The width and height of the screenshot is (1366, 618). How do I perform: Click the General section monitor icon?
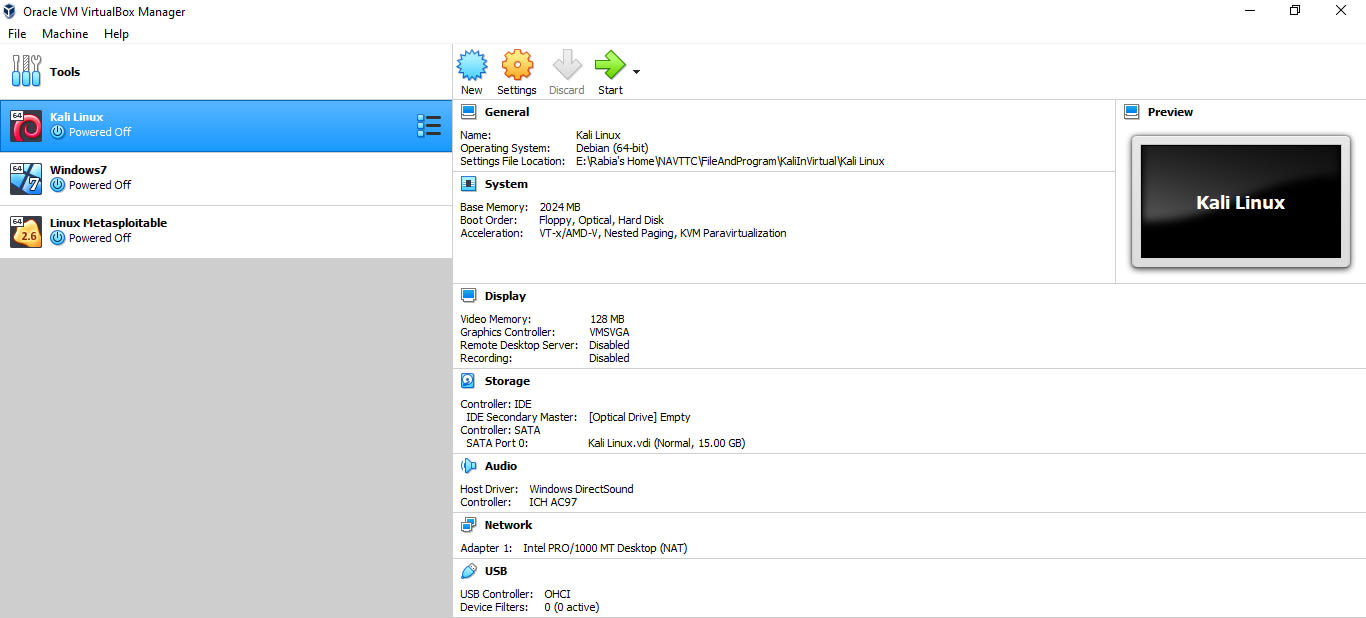[x=468, y=111]
